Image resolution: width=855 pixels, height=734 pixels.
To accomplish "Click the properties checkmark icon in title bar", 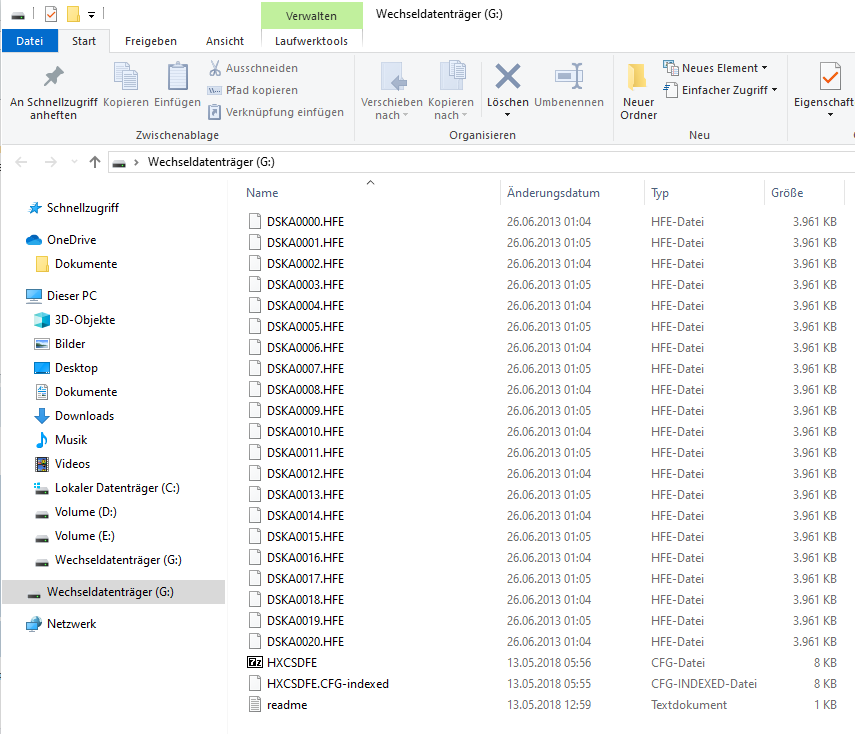I will pyautogui.click(x=51, y=14).
